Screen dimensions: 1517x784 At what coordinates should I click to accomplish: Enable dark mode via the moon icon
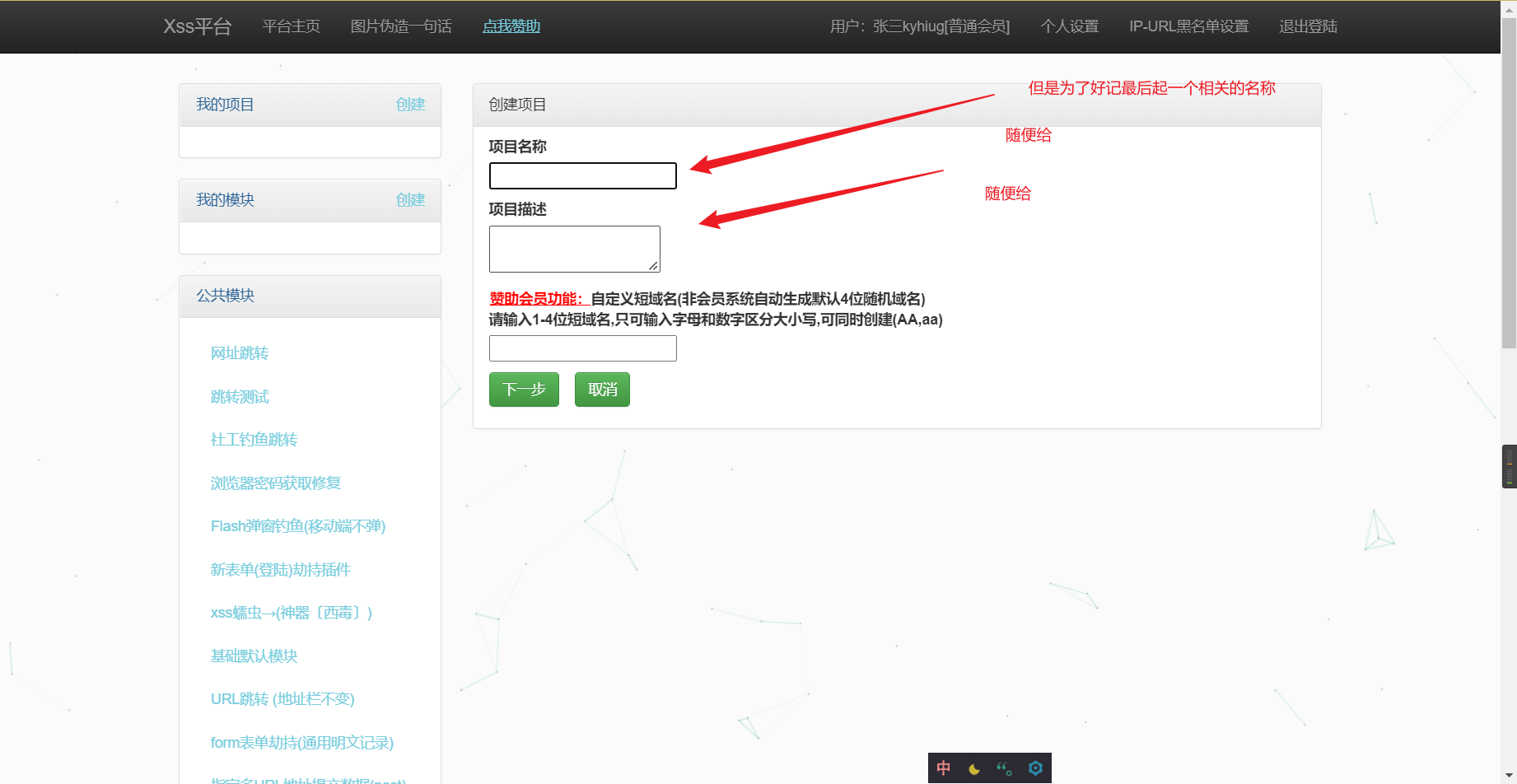973,767
